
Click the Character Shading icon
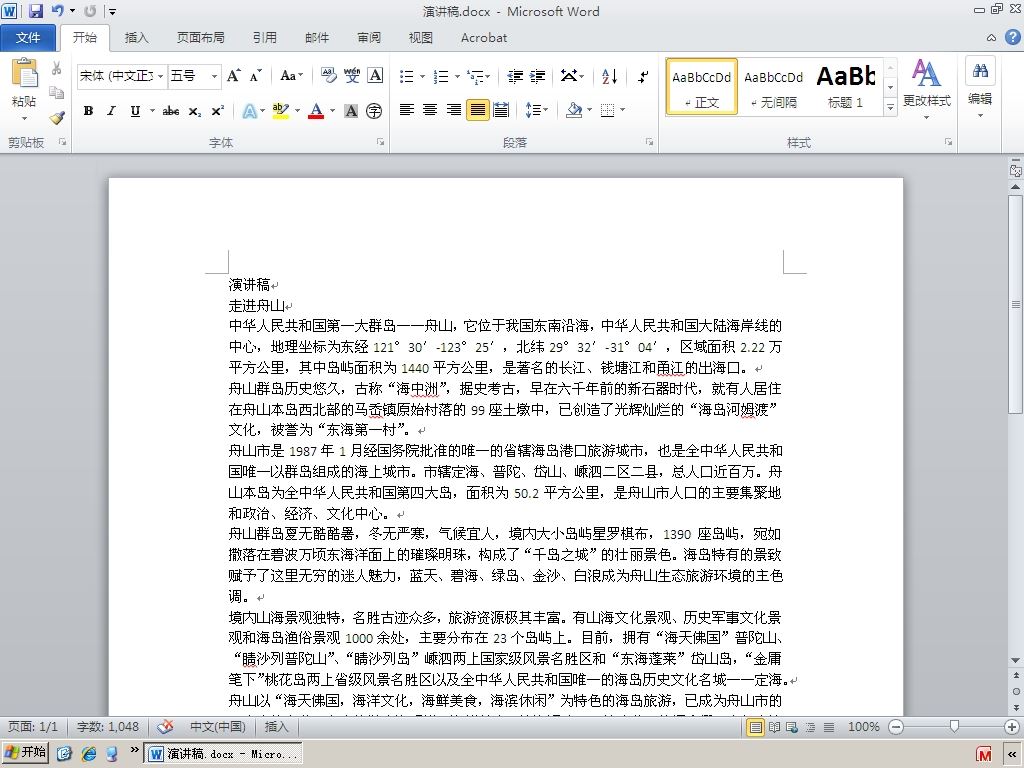[351, 111]
